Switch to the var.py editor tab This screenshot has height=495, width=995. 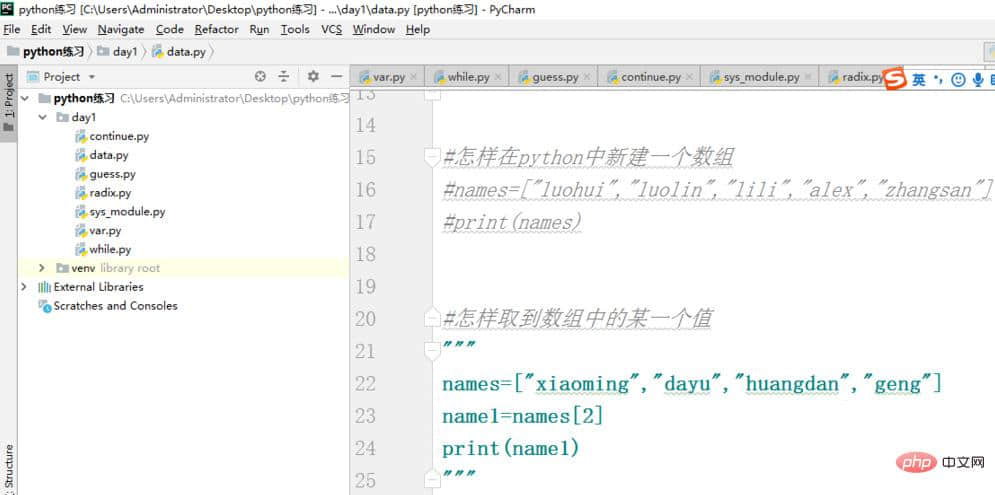pos(388,77)
